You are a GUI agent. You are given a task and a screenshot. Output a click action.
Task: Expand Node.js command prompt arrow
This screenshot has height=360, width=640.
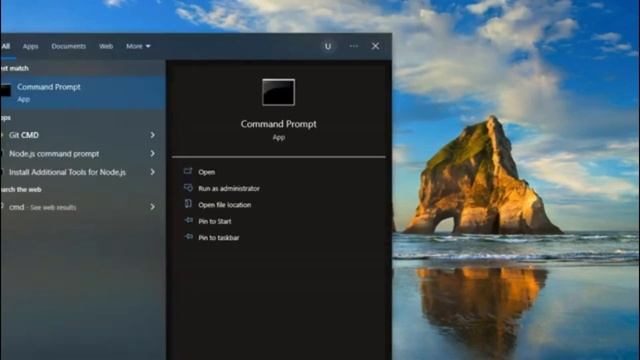tap(152, 153)
